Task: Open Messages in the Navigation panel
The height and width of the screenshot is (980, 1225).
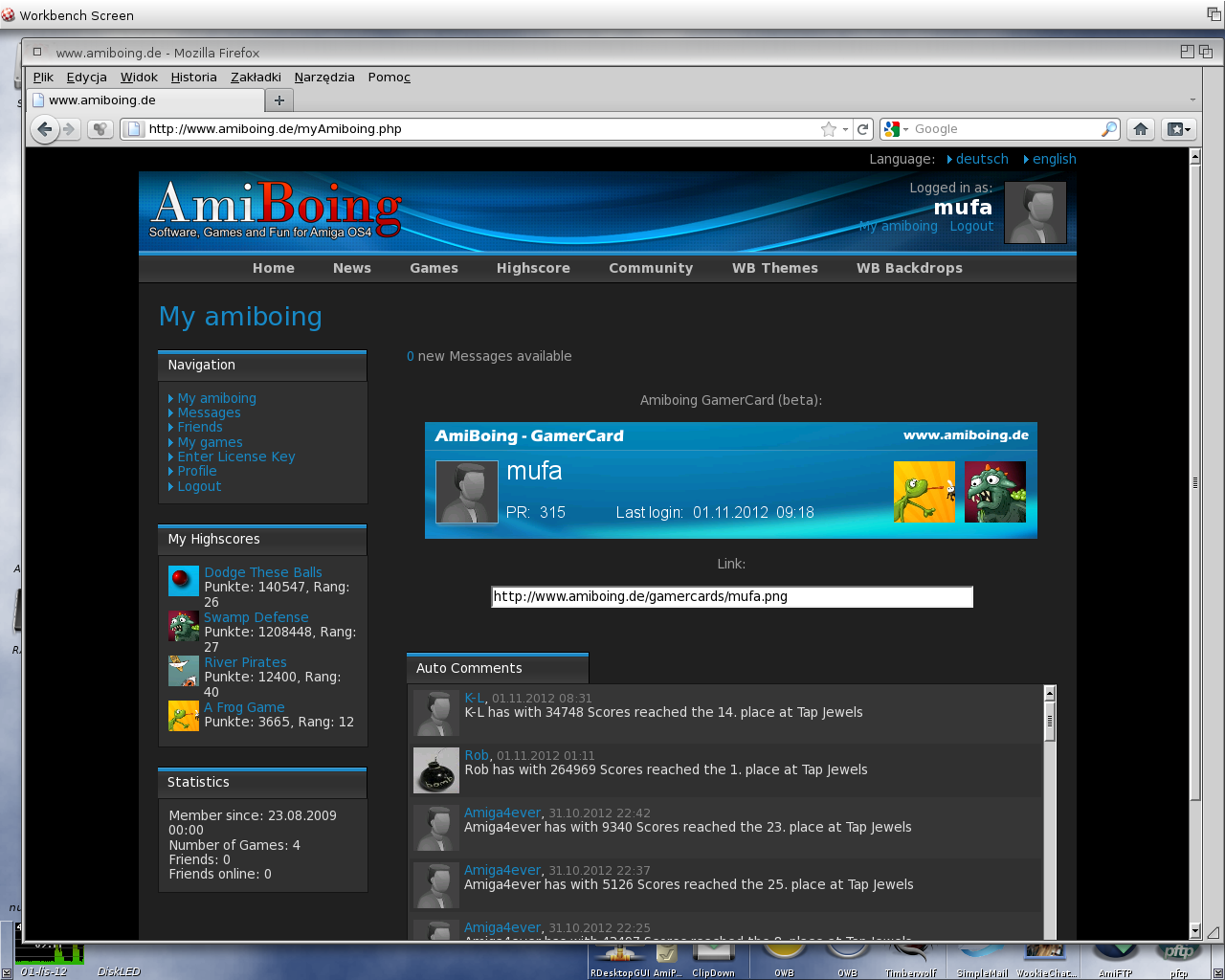Action: pyautogui.click(x=209, y=412)
